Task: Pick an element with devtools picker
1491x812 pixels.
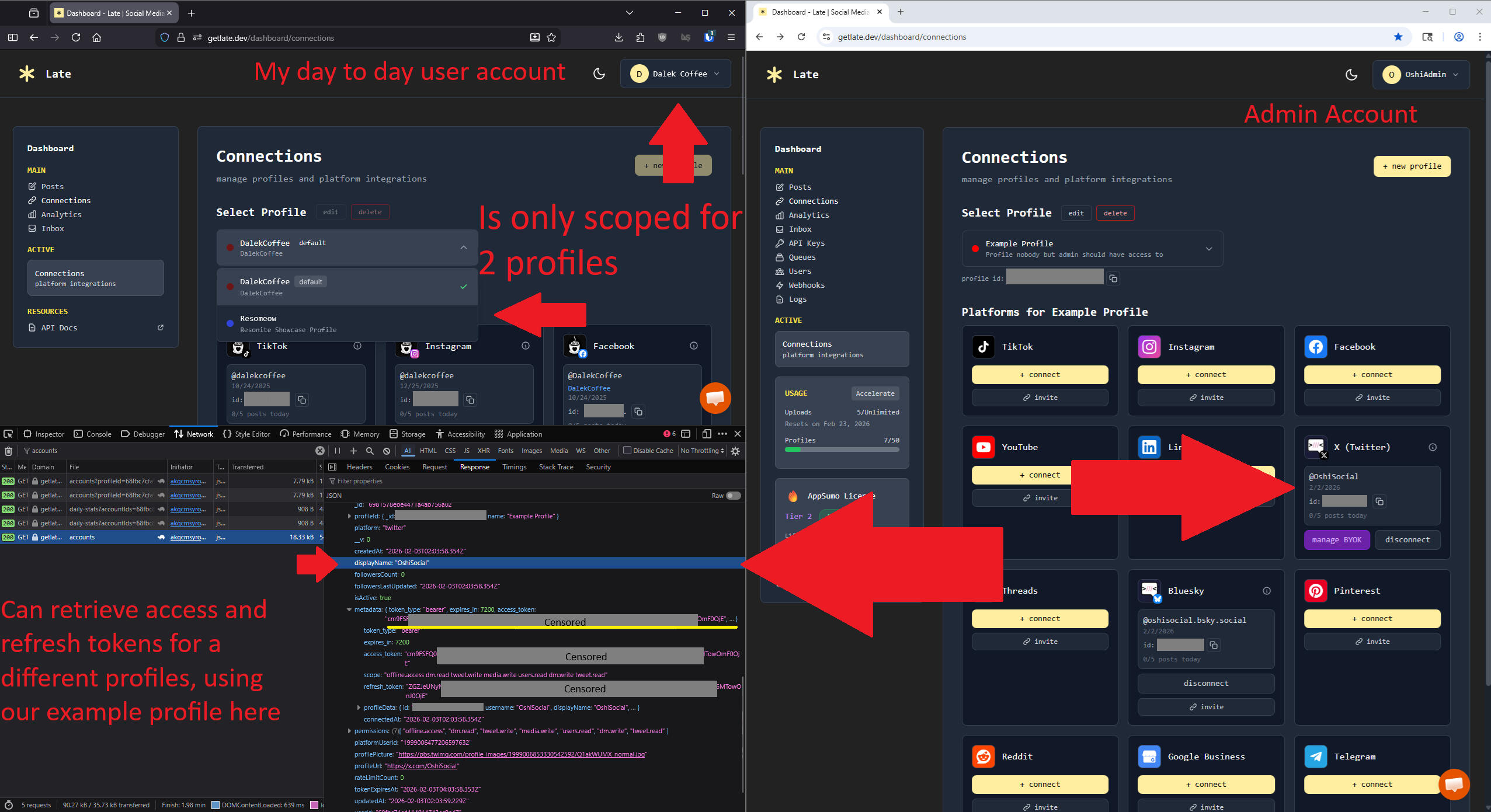Action: [x=8, y=434]
